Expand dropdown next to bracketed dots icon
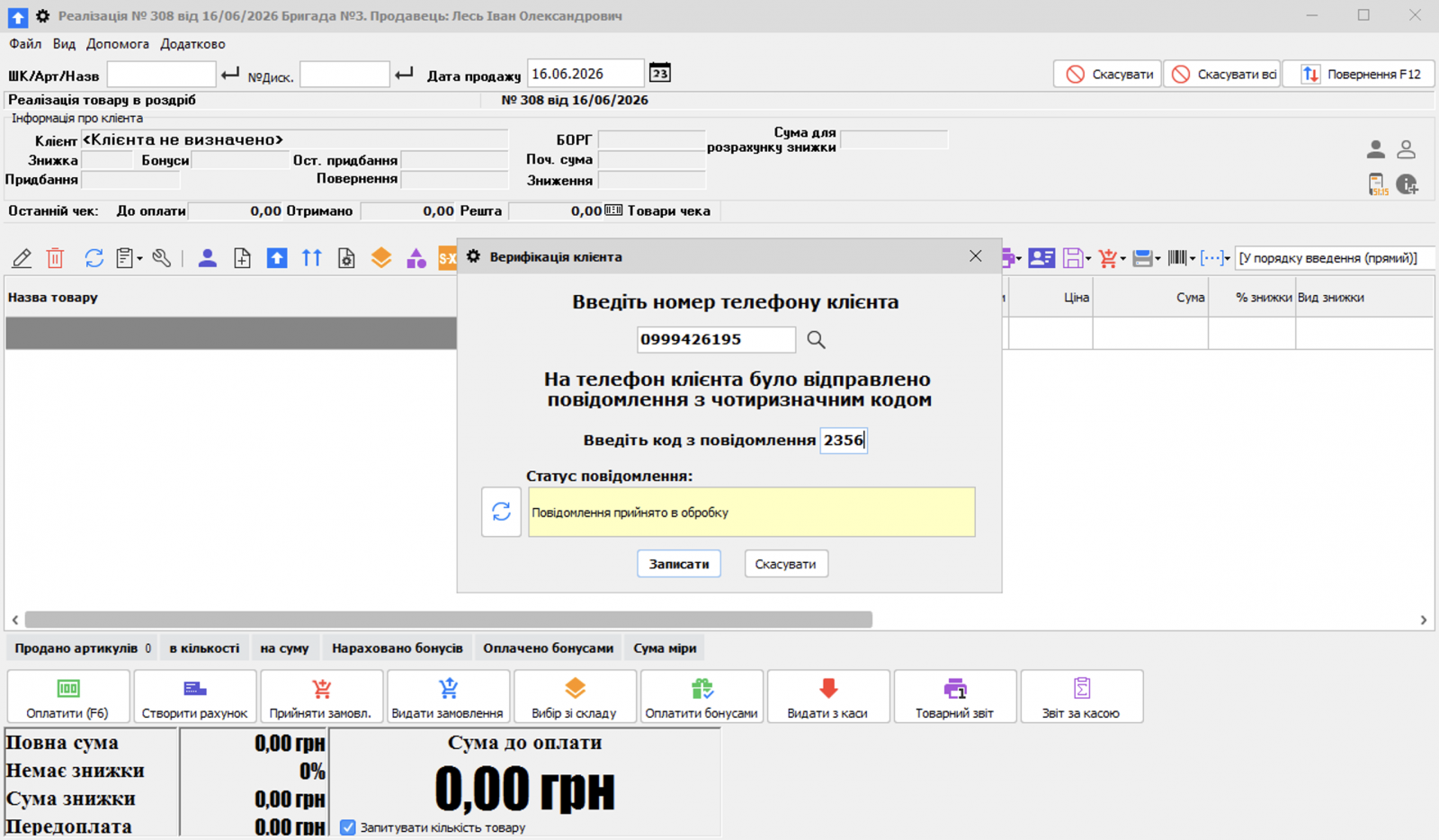 tap(1228, 259)
